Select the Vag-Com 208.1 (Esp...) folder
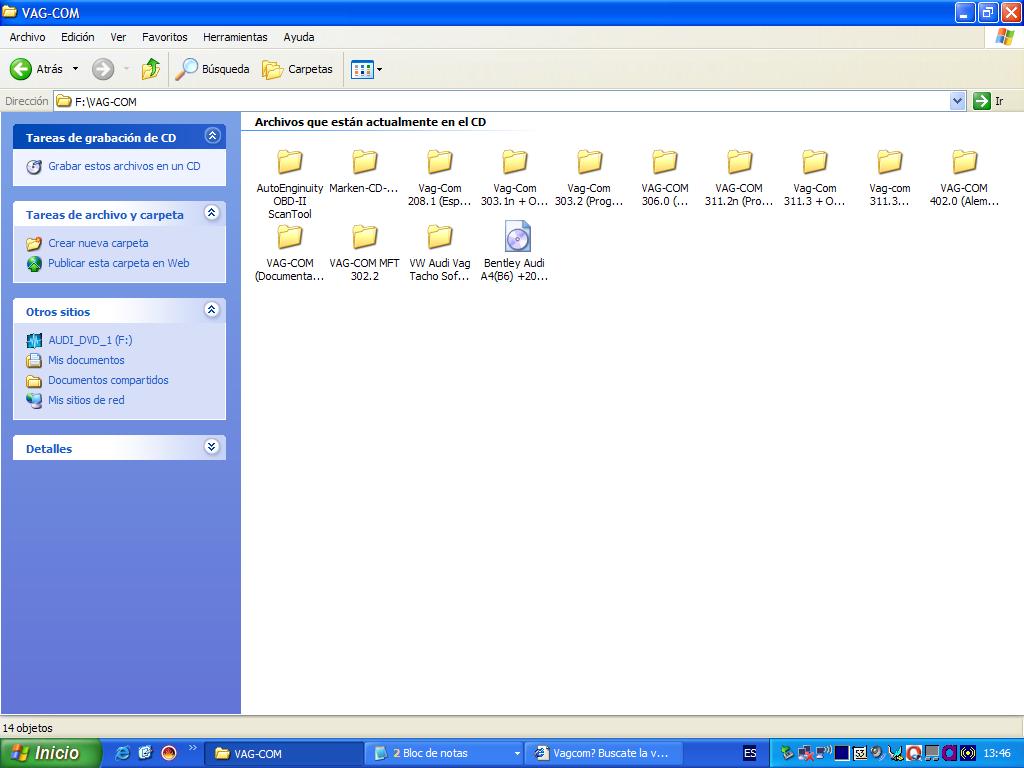The width and height of the screenshot is (1024, 768). point(440,178)
